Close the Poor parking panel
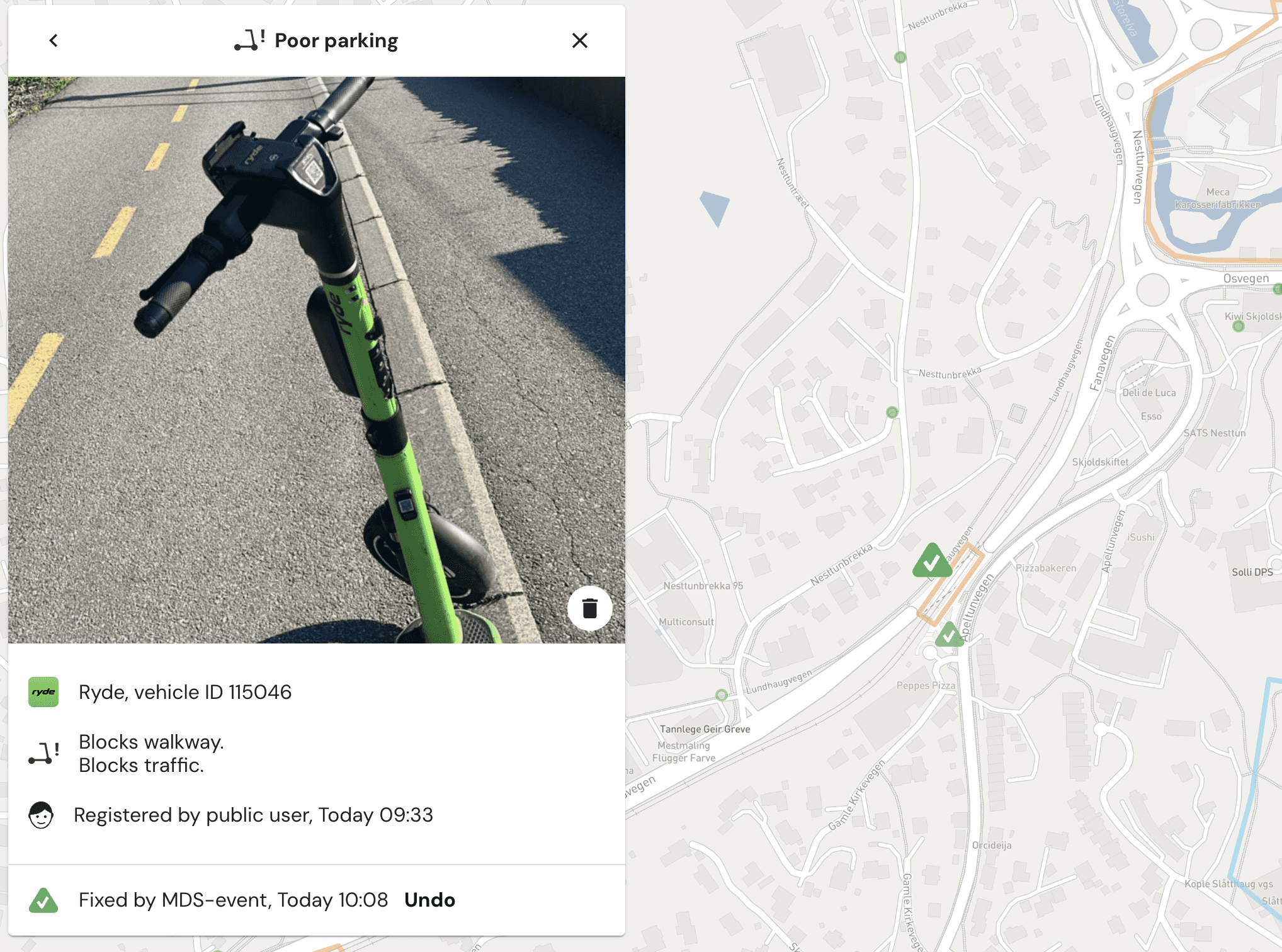This screenshot has width=1282, height=952. (580, 41)
